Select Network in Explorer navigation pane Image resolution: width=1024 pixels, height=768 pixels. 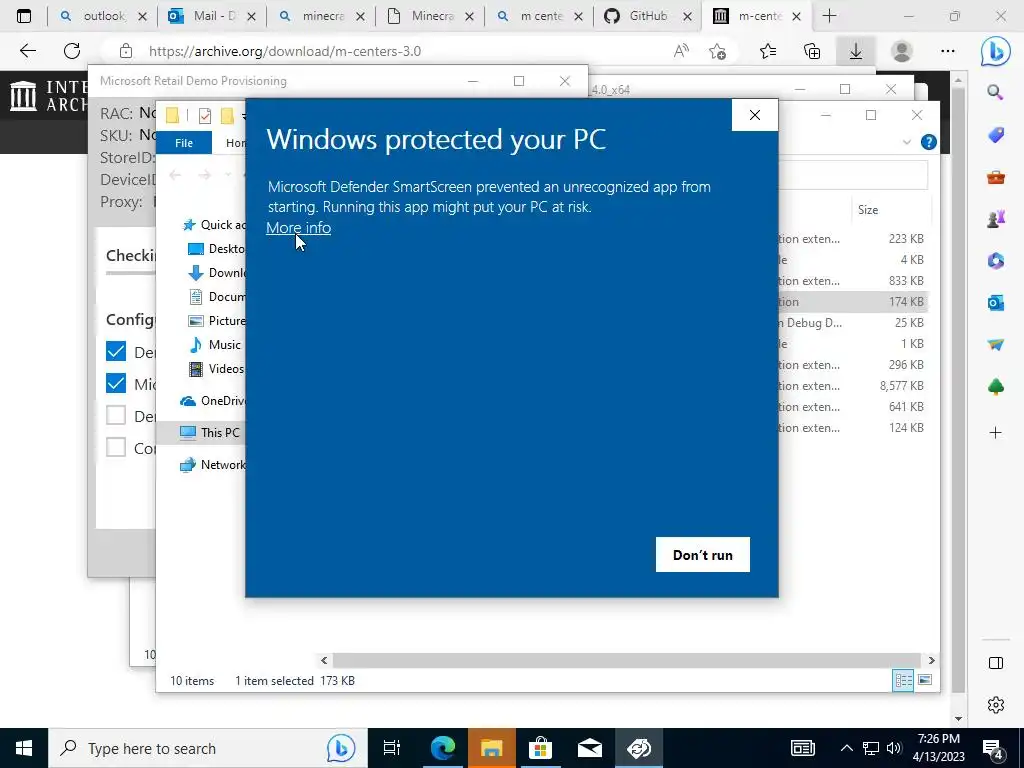point(213,464)
